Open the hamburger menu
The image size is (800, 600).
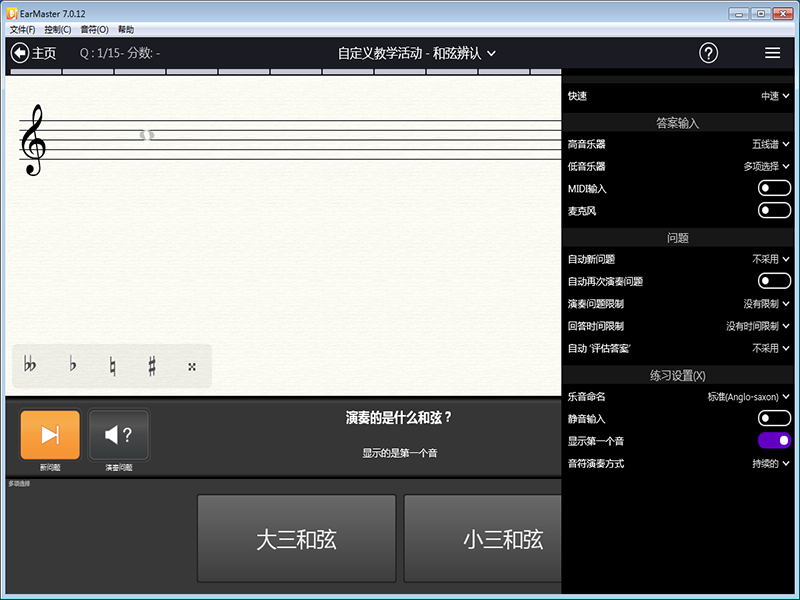click(772, 53)
